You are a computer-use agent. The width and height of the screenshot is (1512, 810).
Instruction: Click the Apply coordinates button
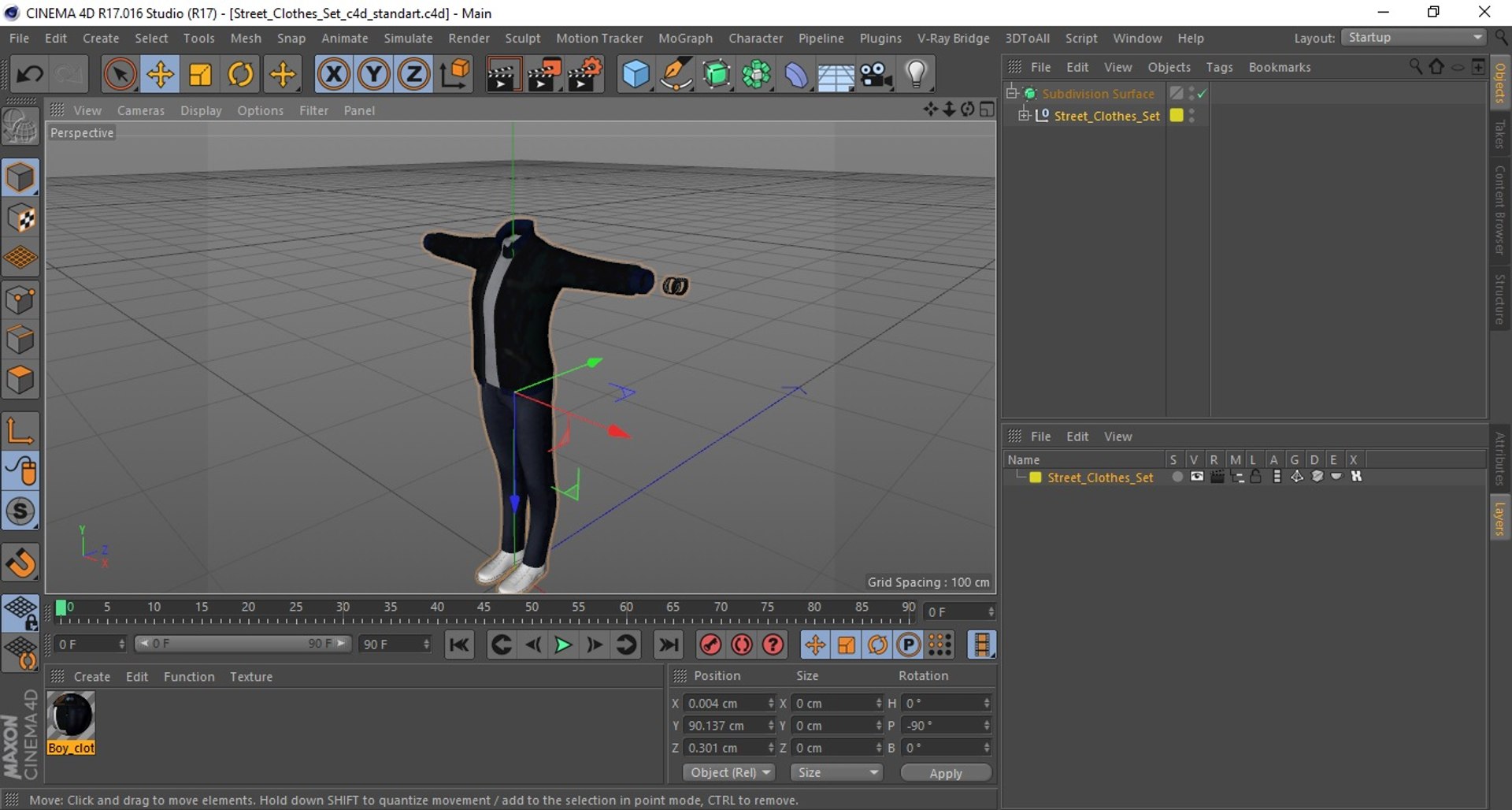point(946,773)
